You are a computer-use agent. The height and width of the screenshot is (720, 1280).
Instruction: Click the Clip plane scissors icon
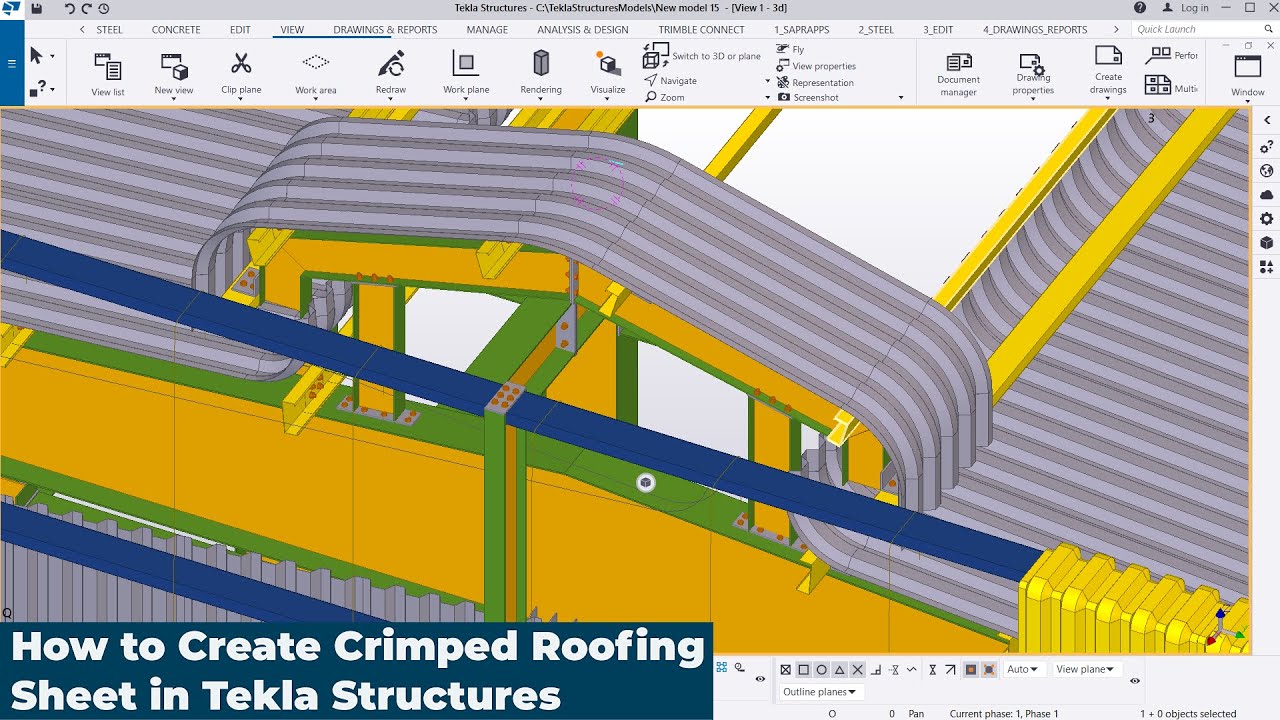[241, 64]
